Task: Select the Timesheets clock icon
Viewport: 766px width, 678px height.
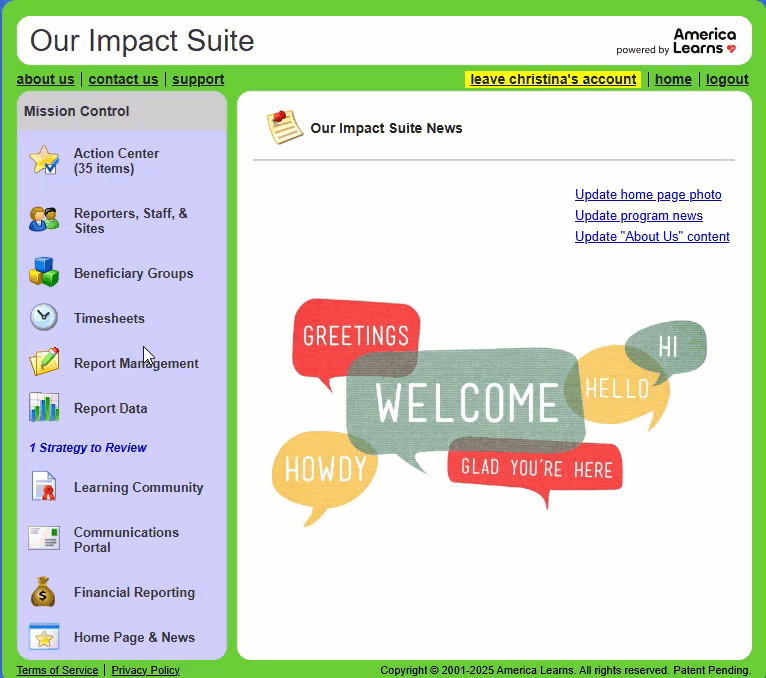Action: click(x=44, y=318)
